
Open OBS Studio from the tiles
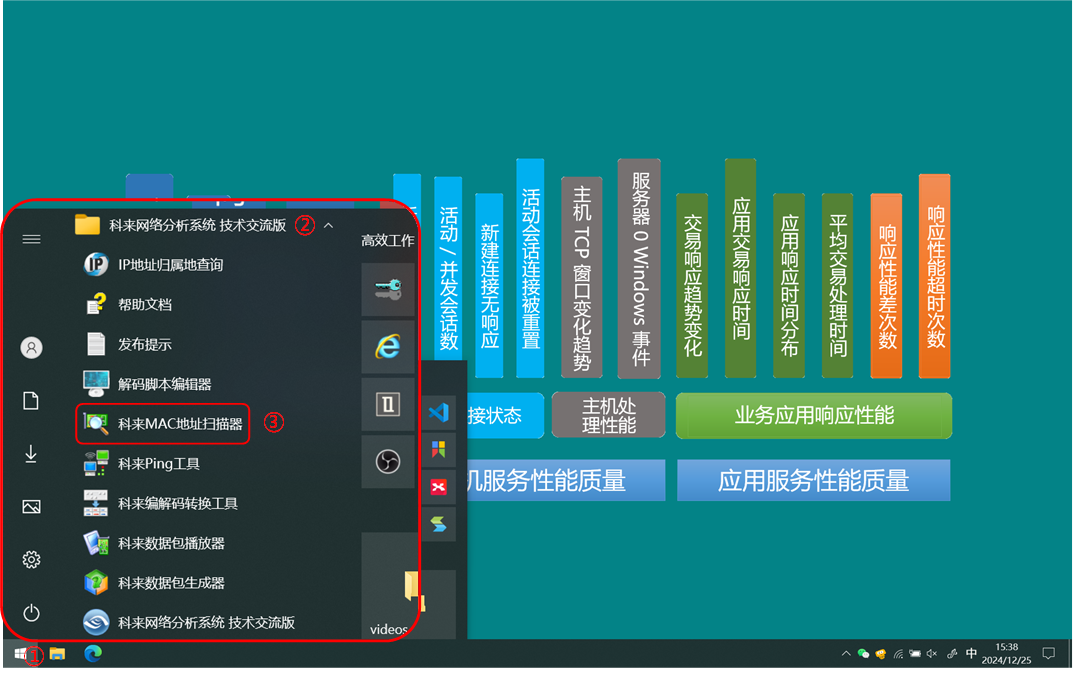388,462
